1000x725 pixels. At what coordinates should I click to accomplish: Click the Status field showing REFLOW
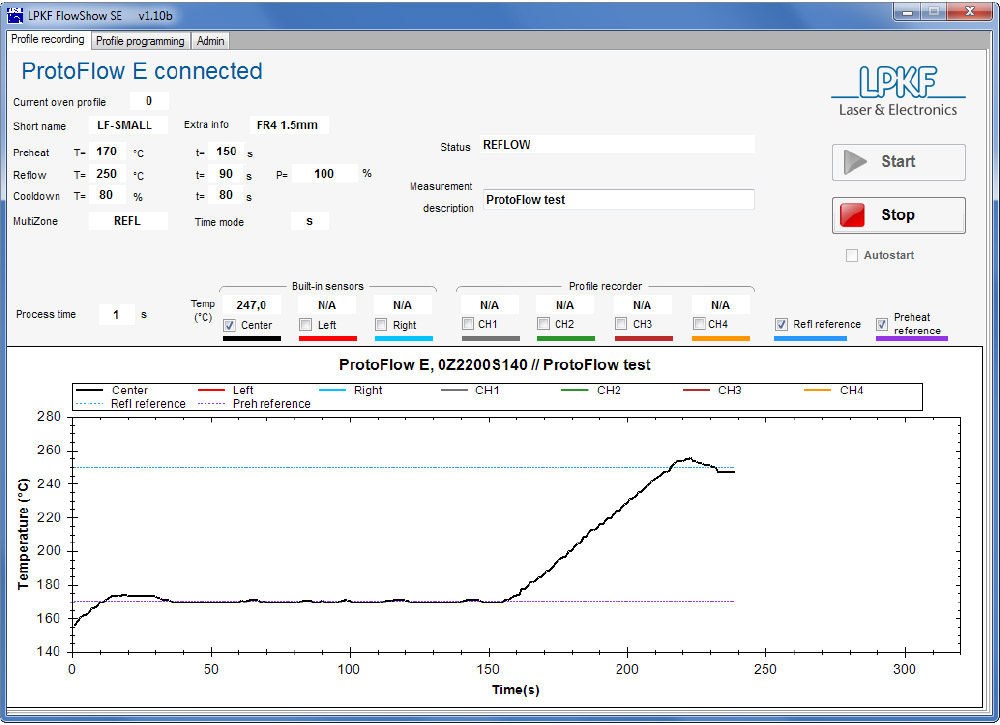coord(617,145)
